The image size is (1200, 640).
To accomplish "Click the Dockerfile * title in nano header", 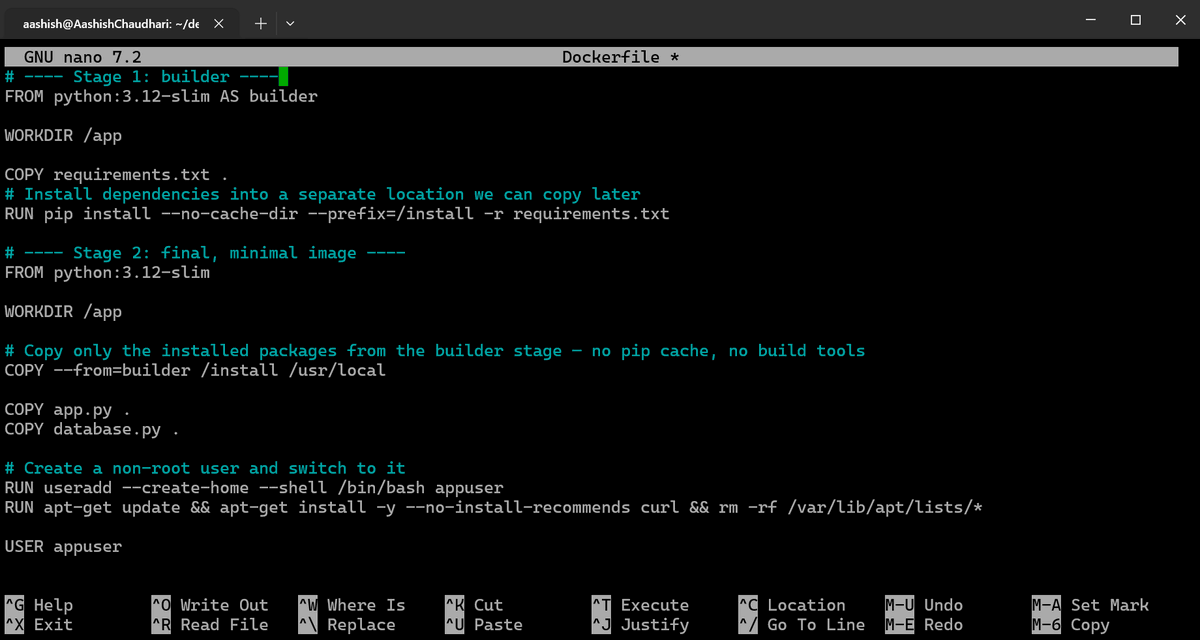I will click(x=621, y=57).
